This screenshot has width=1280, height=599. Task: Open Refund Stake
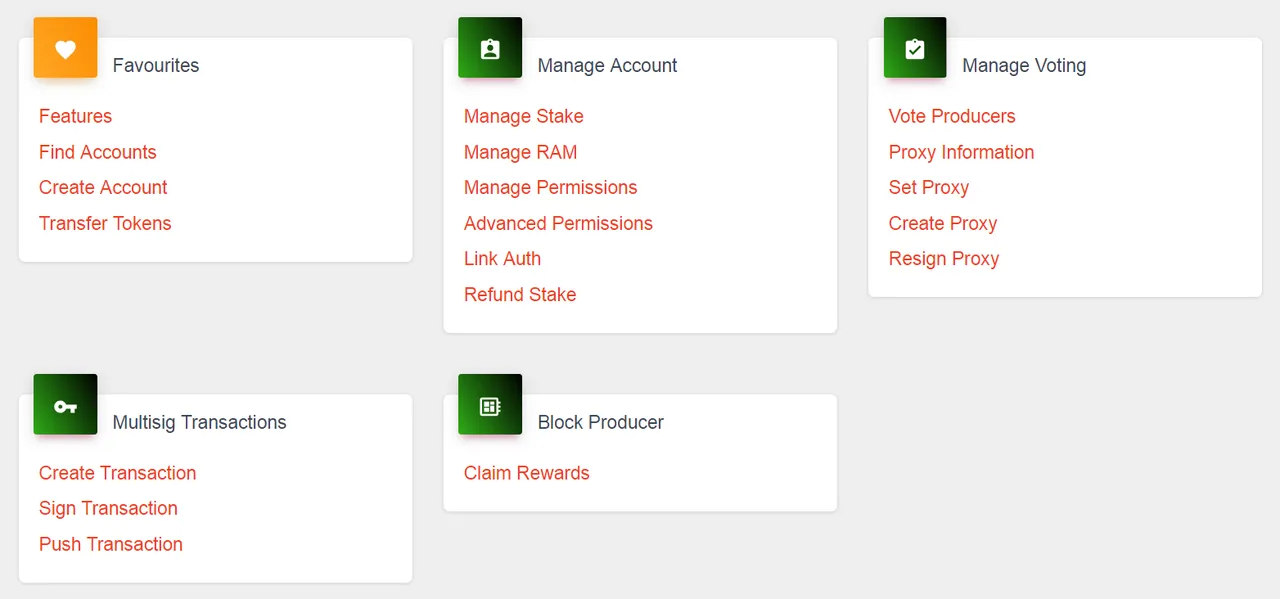click(520, 294)
